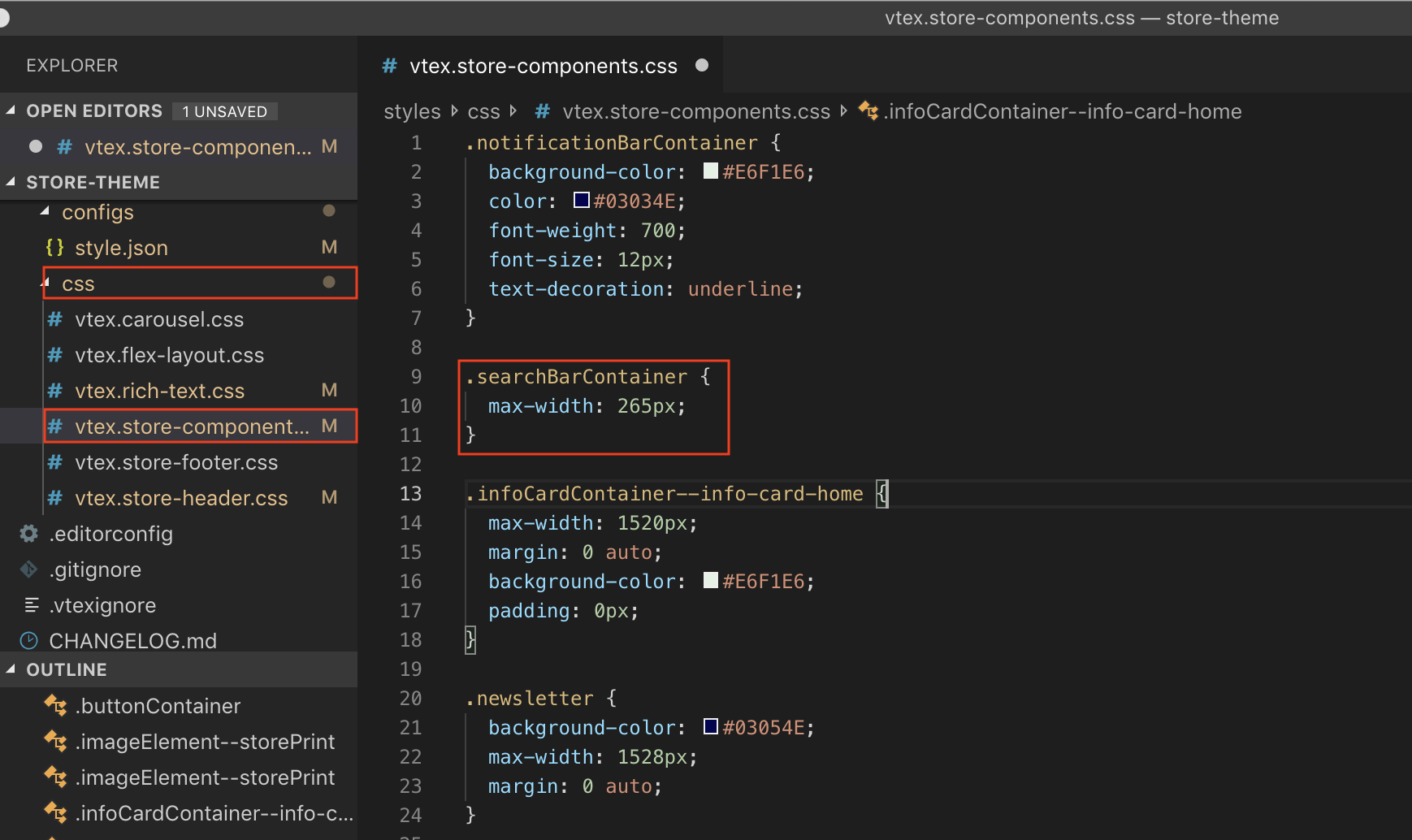The image size is (1412, 840).
Task: Open style.json file
Action: click(x=121, y=248)
